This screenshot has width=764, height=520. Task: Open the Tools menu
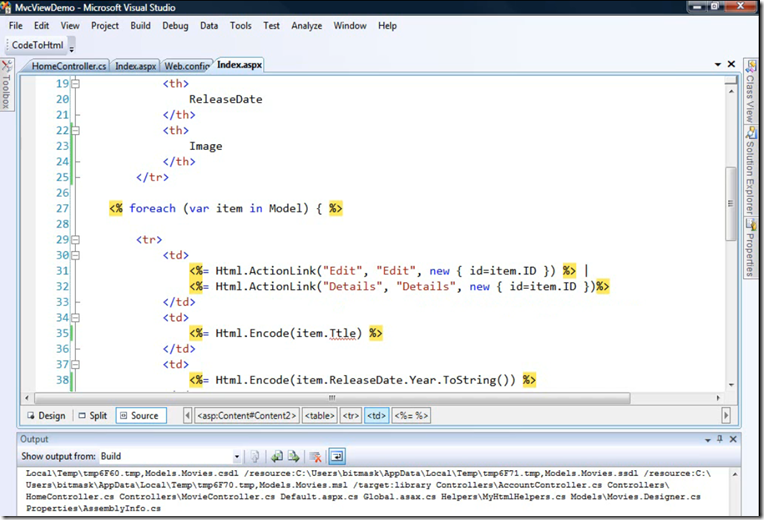point(241,26)
